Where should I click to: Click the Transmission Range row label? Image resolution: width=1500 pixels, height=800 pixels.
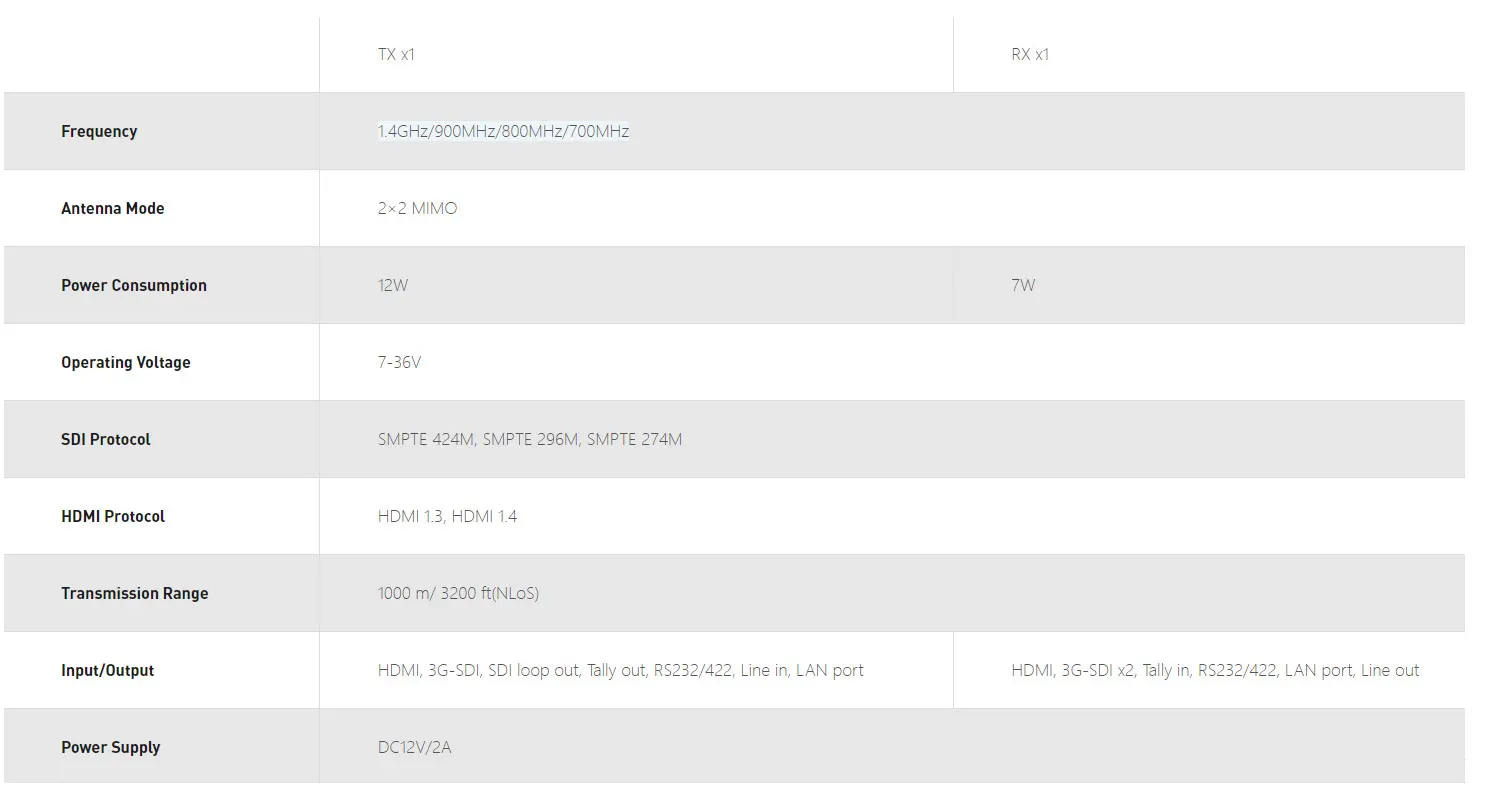[x=135, y=593]
